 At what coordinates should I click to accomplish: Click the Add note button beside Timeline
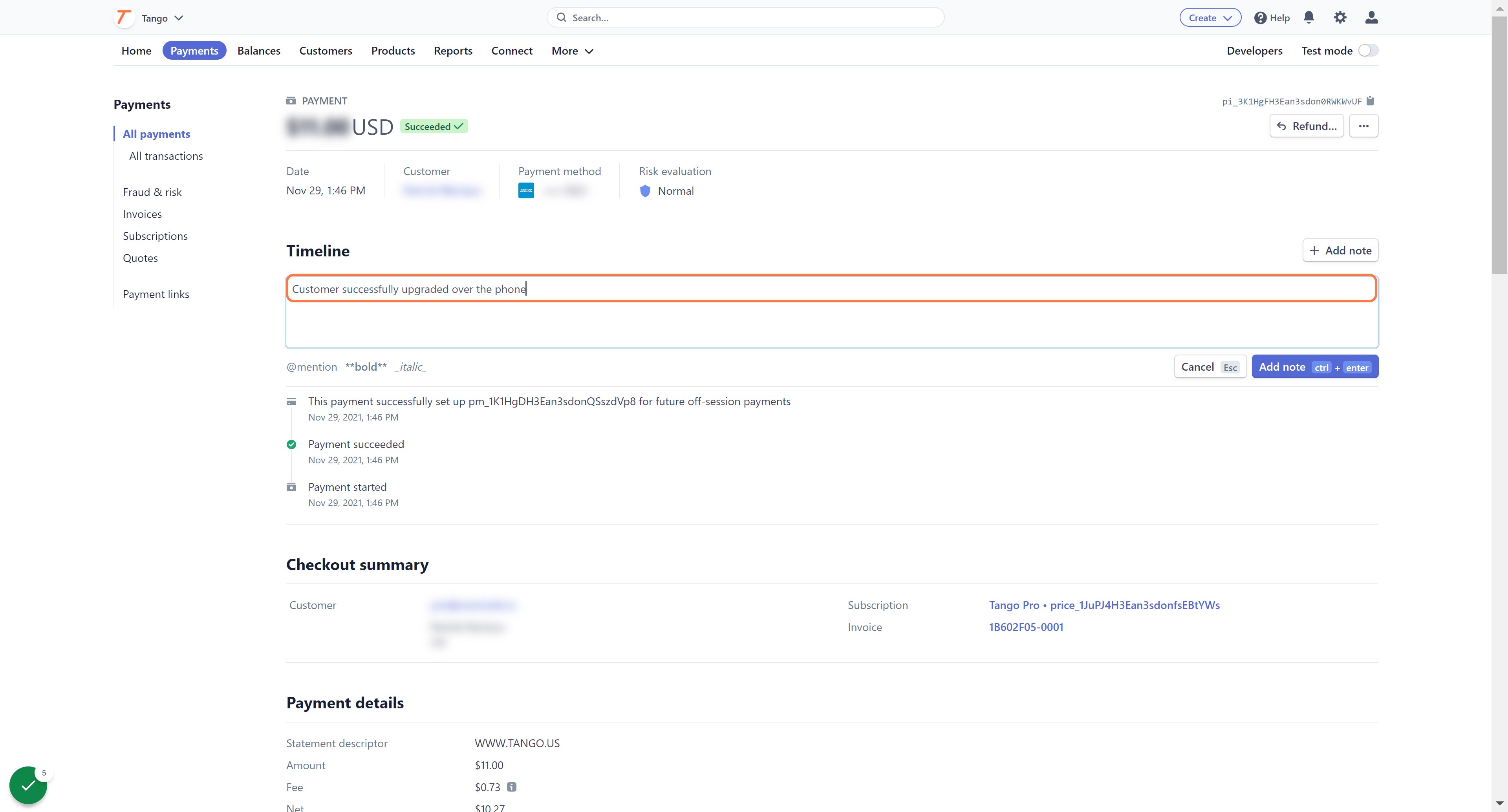tap(1340, 251)
